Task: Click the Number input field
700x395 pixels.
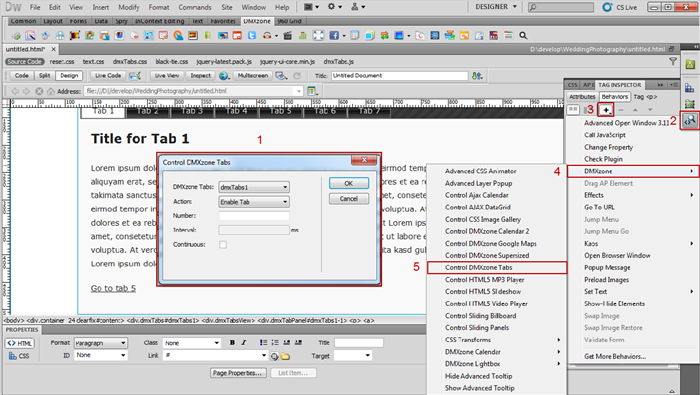Action: point(254,216)
